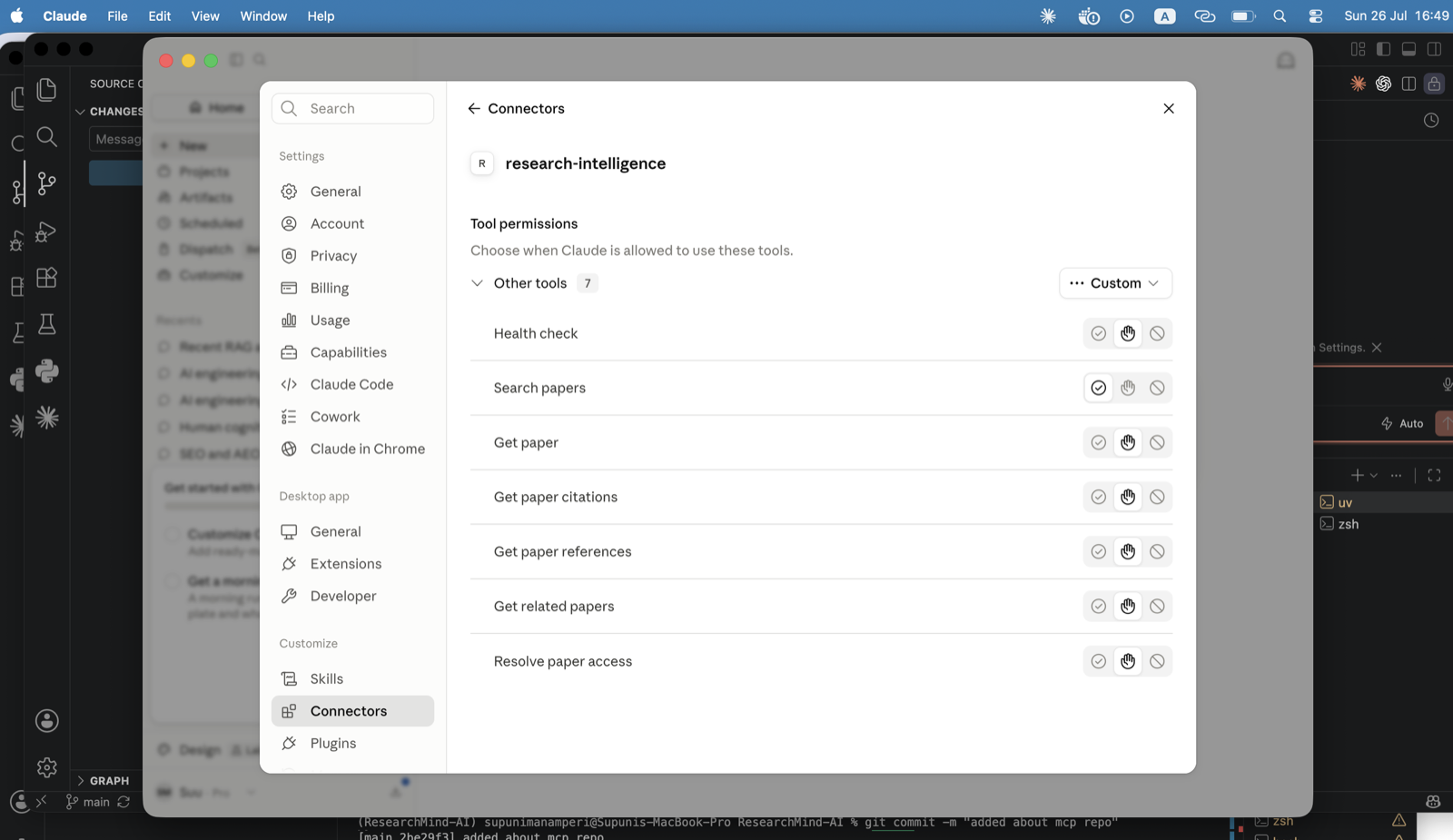Allow Get related papers always
The image size is (1453, 840).
[x=1098, y=606]
